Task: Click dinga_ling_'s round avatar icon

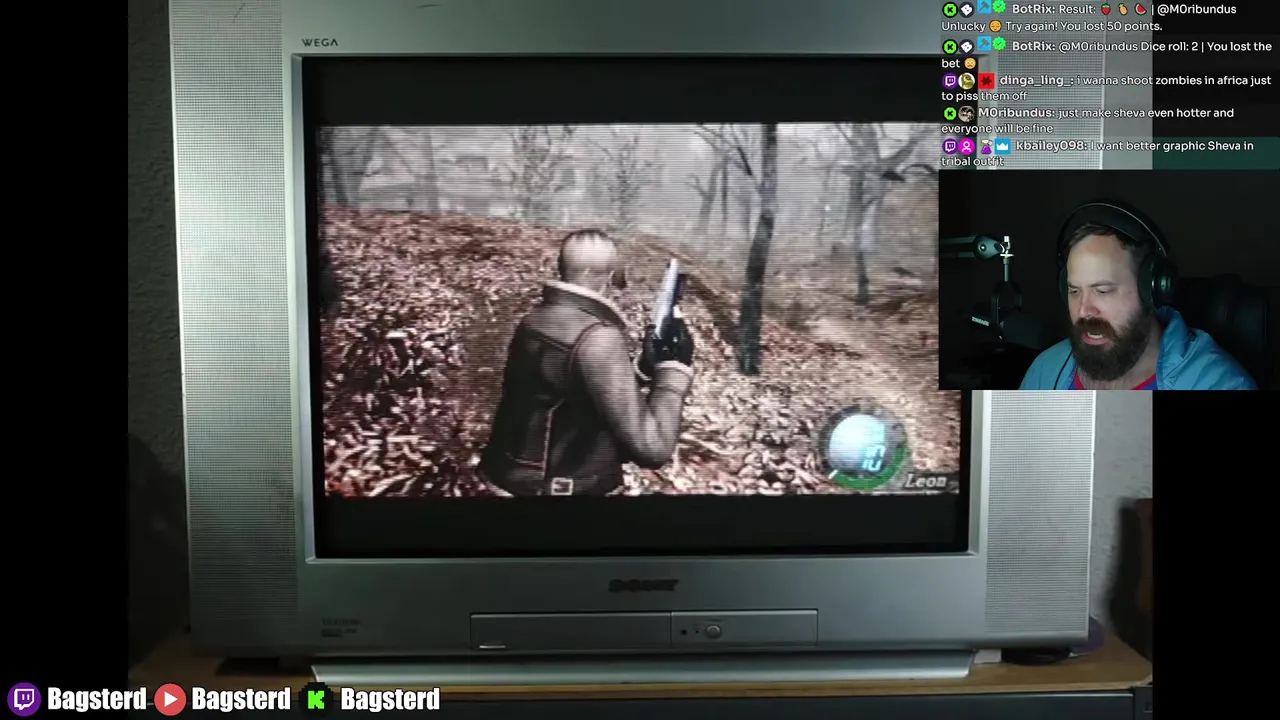Action: pos(967,81)
